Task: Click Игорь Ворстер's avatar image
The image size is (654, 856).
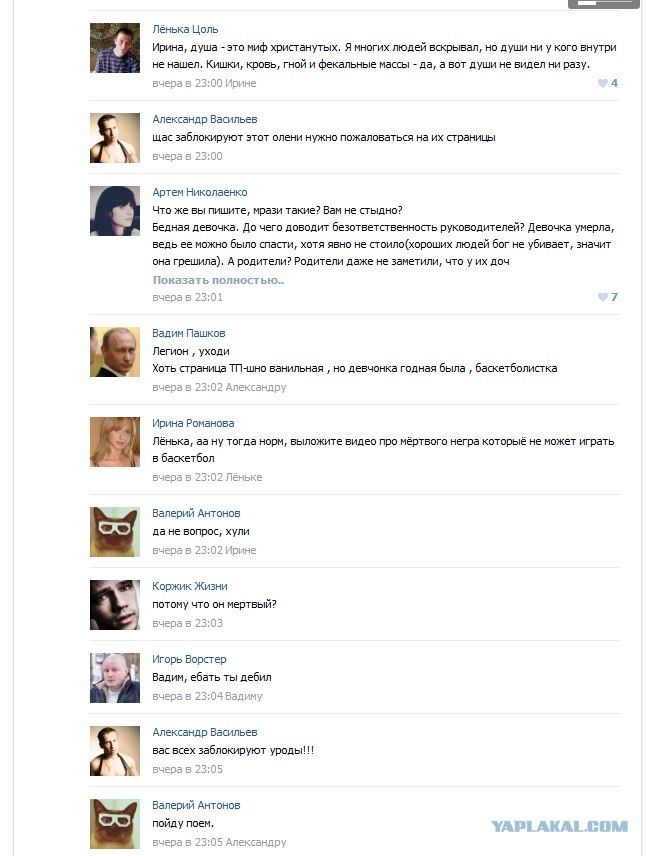Action: (115, 678)
